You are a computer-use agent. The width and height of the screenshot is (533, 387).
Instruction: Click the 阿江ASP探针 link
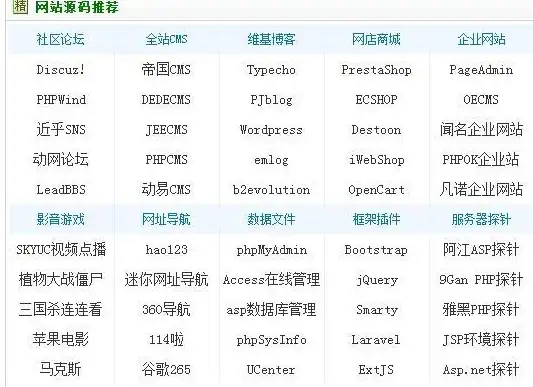[x=481, y=250]
